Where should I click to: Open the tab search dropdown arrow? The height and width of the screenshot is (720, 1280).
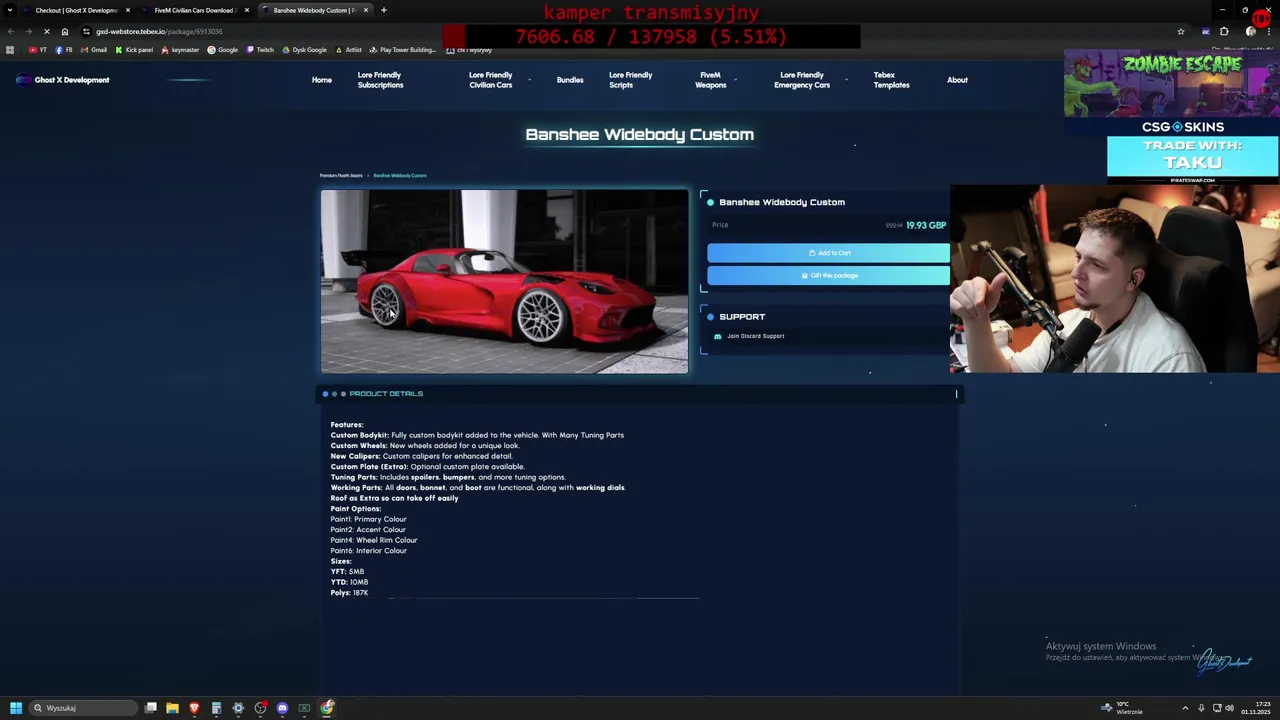click(9, 10)
